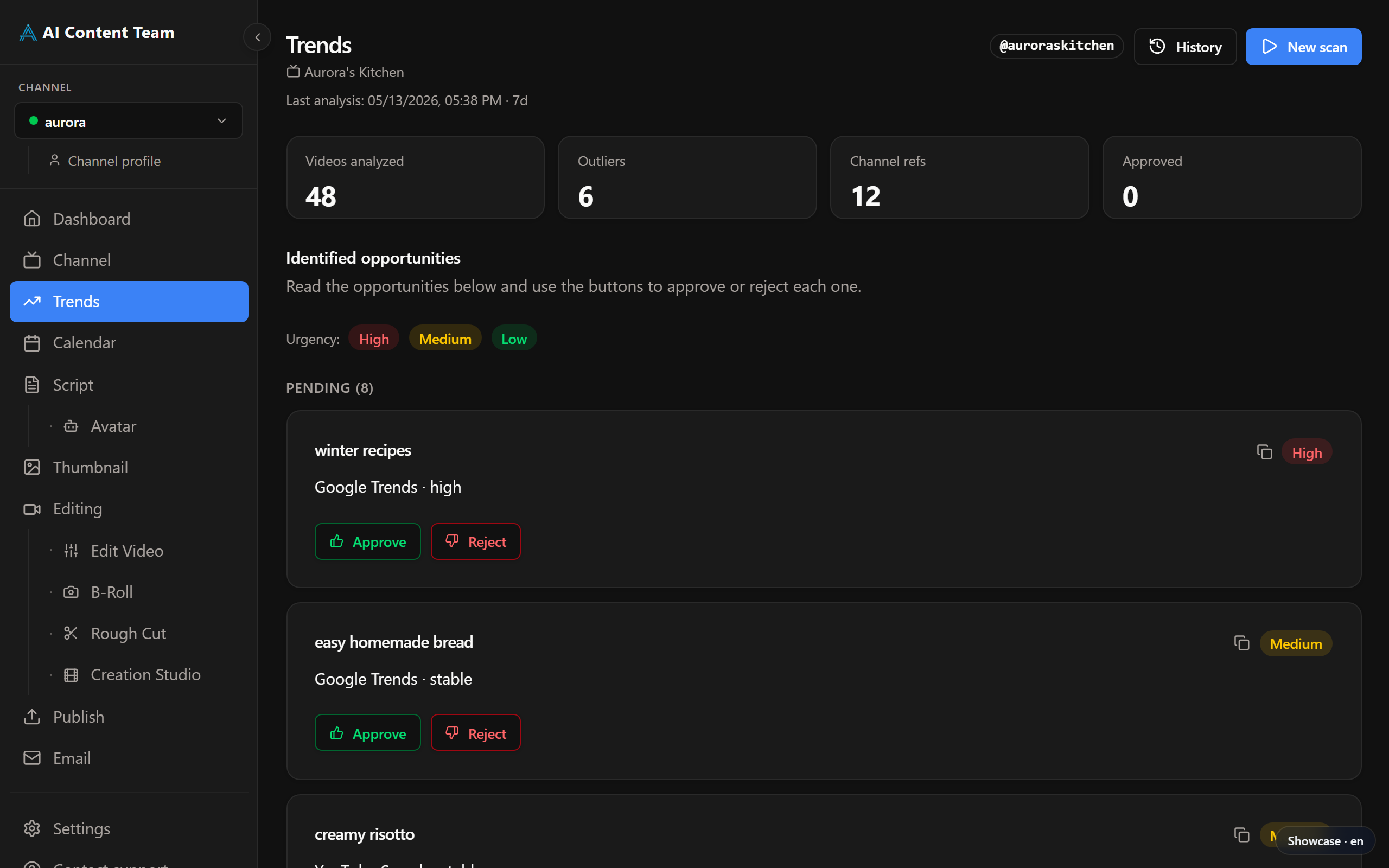This screenshot has height=868, width=1389.
Task: Click the Medium badge on easy homemade bread
Action: coord(1296,643)
